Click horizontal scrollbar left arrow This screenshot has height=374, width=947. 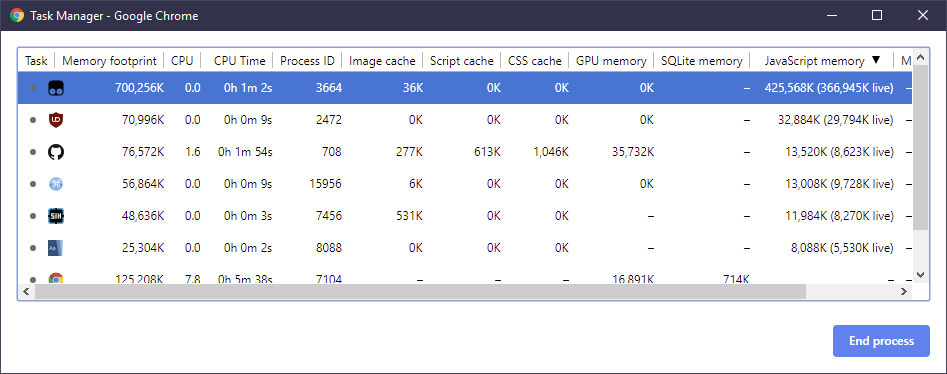(26, 291)
